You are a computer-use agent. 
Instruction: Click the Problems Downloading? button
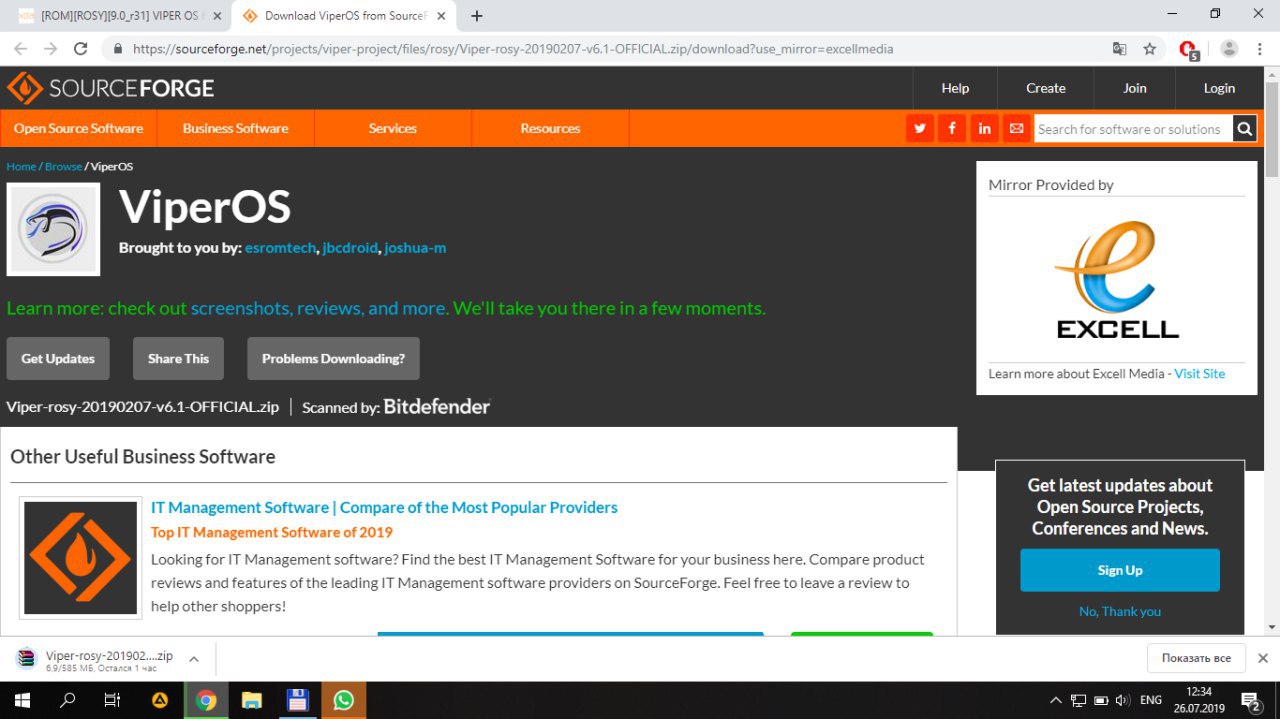point(333,358)
